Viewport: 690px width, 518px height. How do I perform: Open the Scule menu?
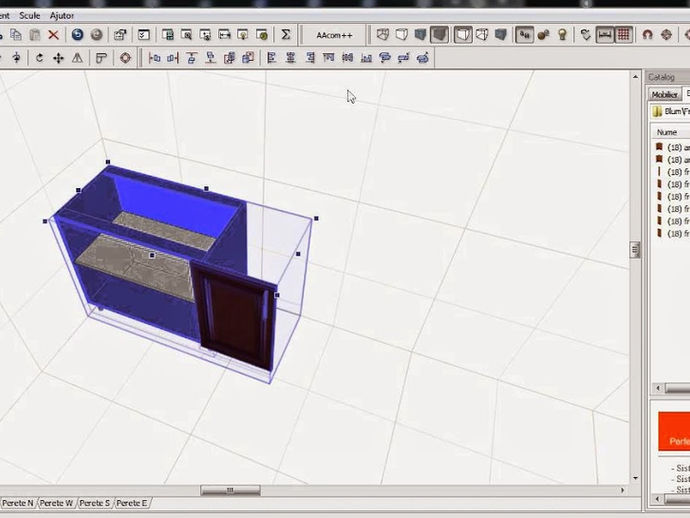coord(29,16)
